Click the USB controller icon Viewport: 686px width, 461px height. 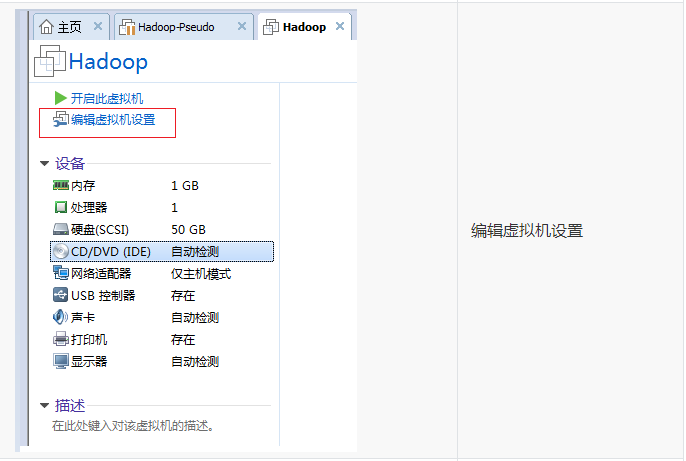coord(60,295)
